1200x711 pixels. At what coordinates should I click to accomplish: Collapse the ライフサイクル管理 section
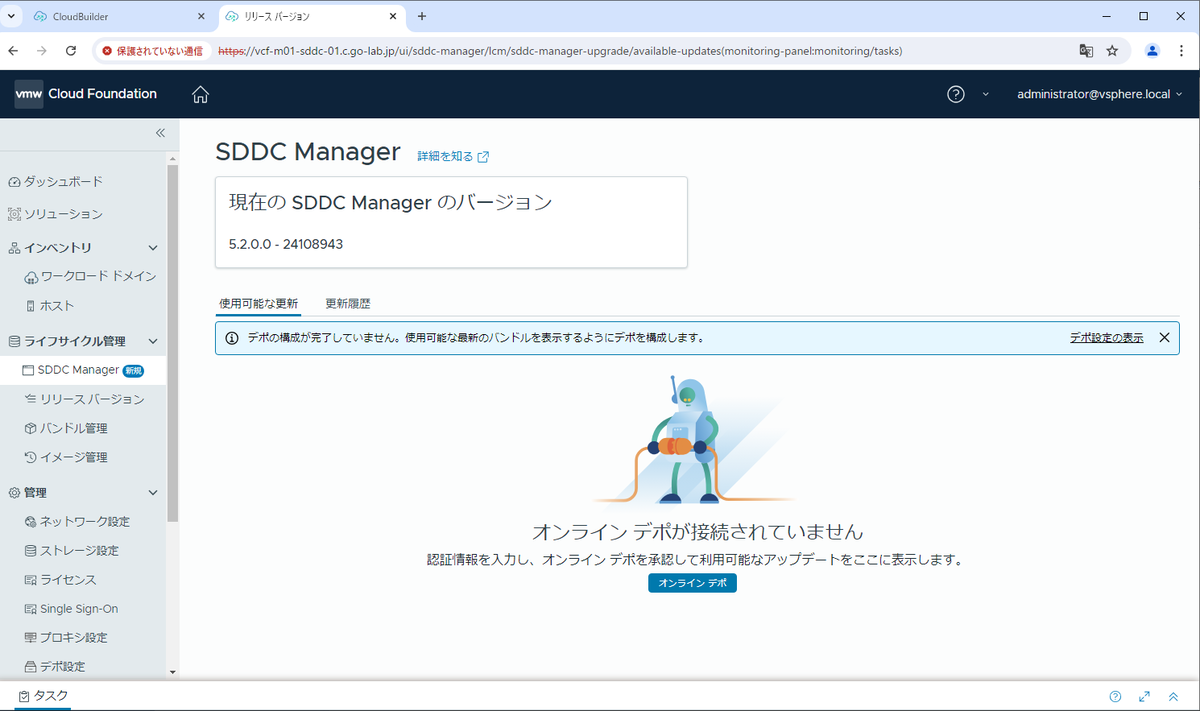tap(153, 341)
